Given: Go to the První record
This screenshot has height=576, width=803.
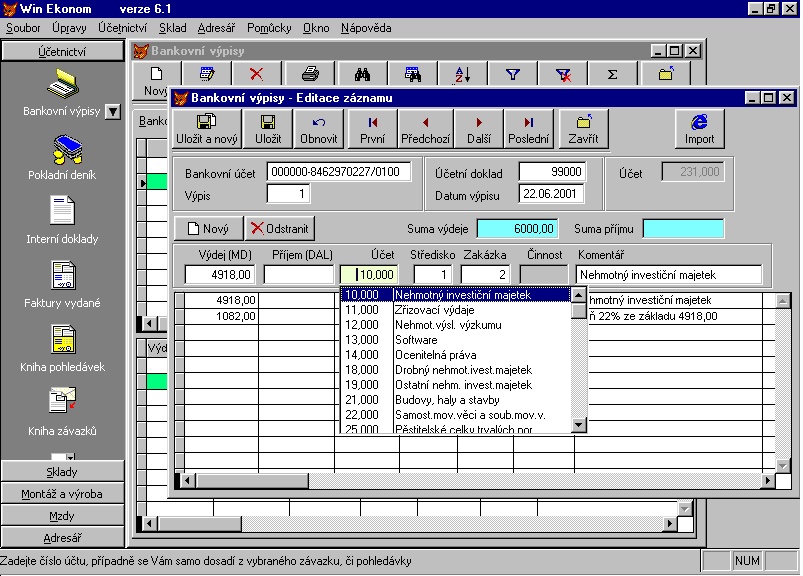Looking at the screenshot, I should point(372,129).
